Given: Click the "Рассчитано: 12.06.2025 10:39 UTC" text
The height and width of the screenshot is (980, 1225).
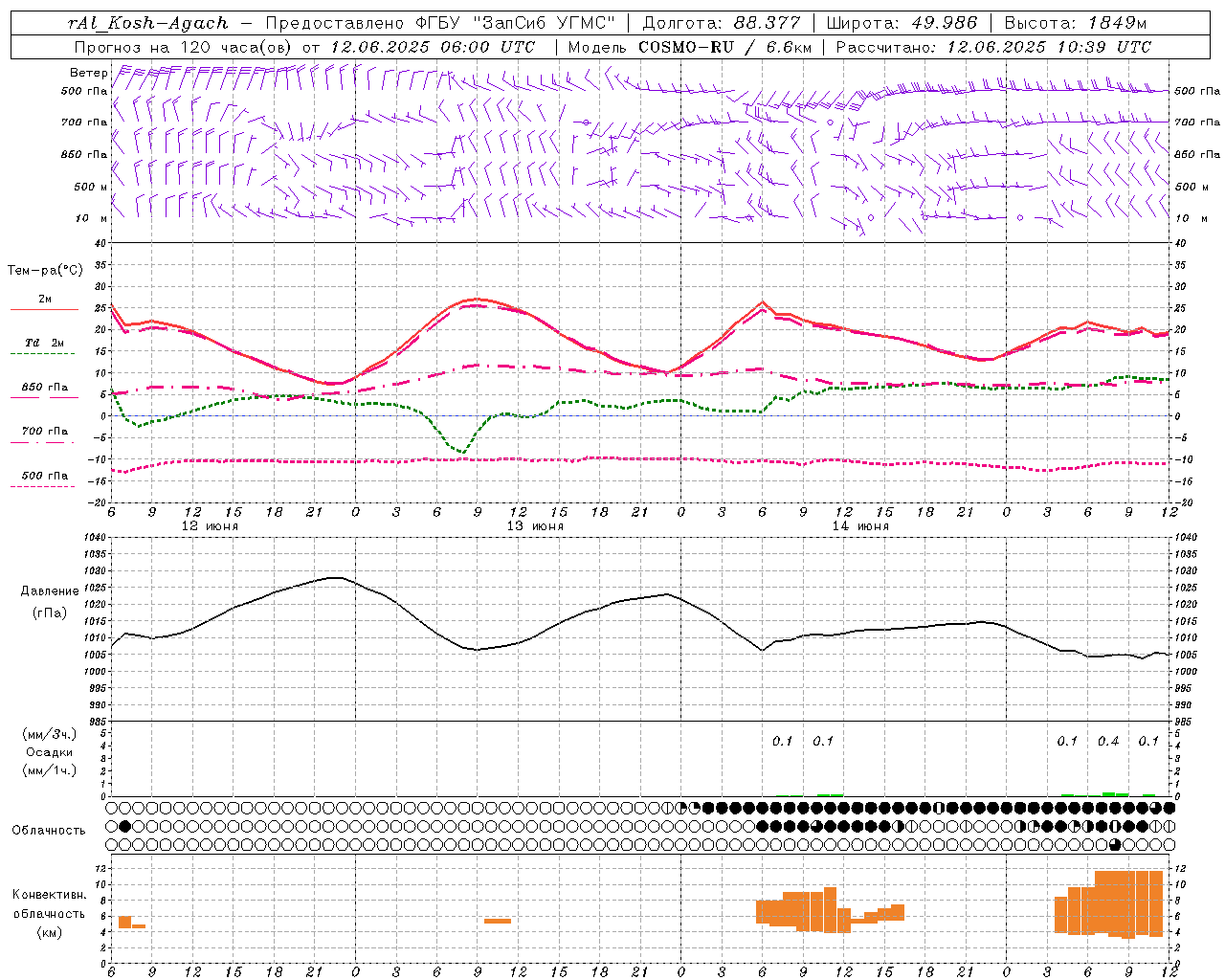Looking at the screenshot, I should (x=993, y=47).
